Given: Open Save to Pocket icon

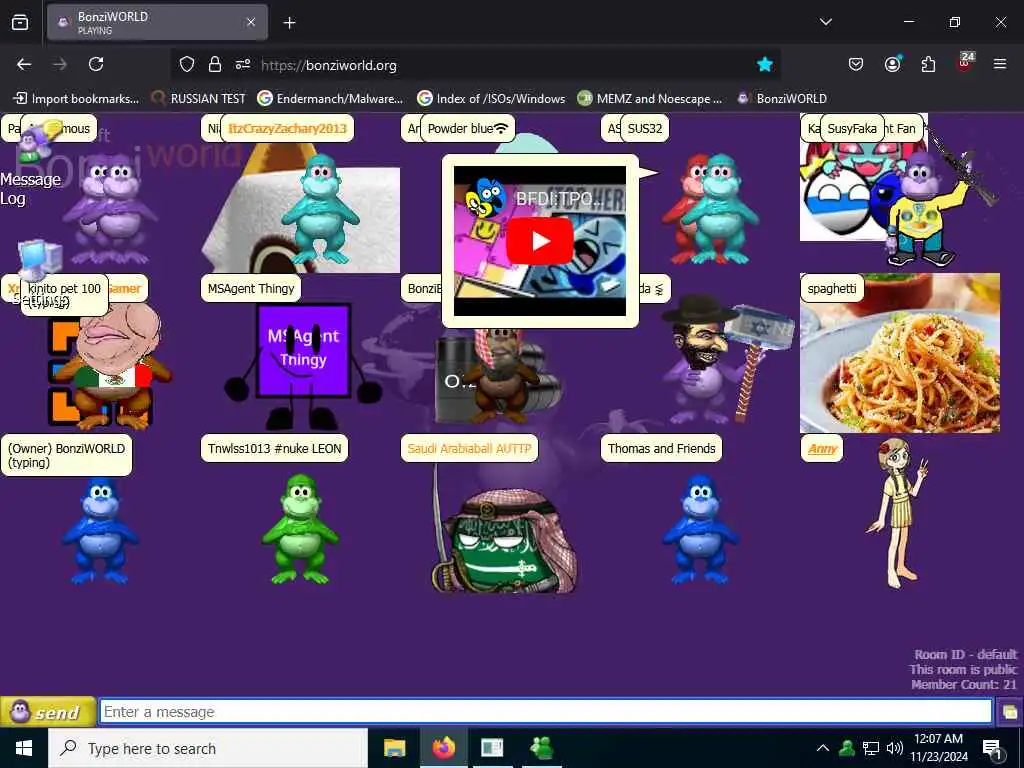Looking at the screenshot, I should click(856, 64).
